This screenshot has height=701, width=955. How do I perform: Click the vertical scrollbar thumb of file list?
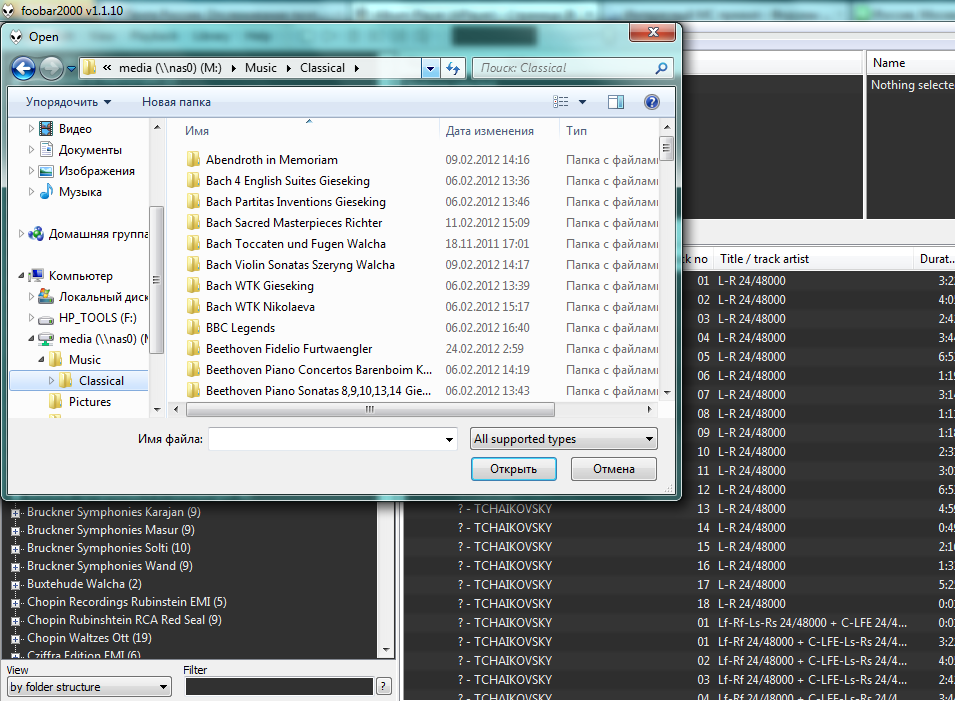[x=666, y=149]
